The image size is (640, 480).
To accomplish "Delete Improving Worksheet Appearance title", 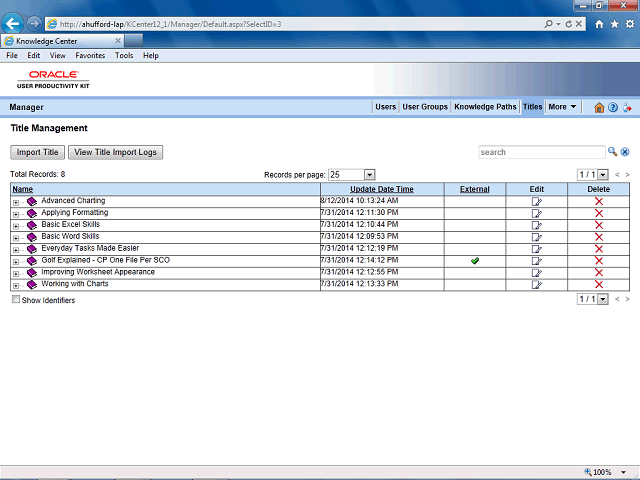I will tap(599, 272).
